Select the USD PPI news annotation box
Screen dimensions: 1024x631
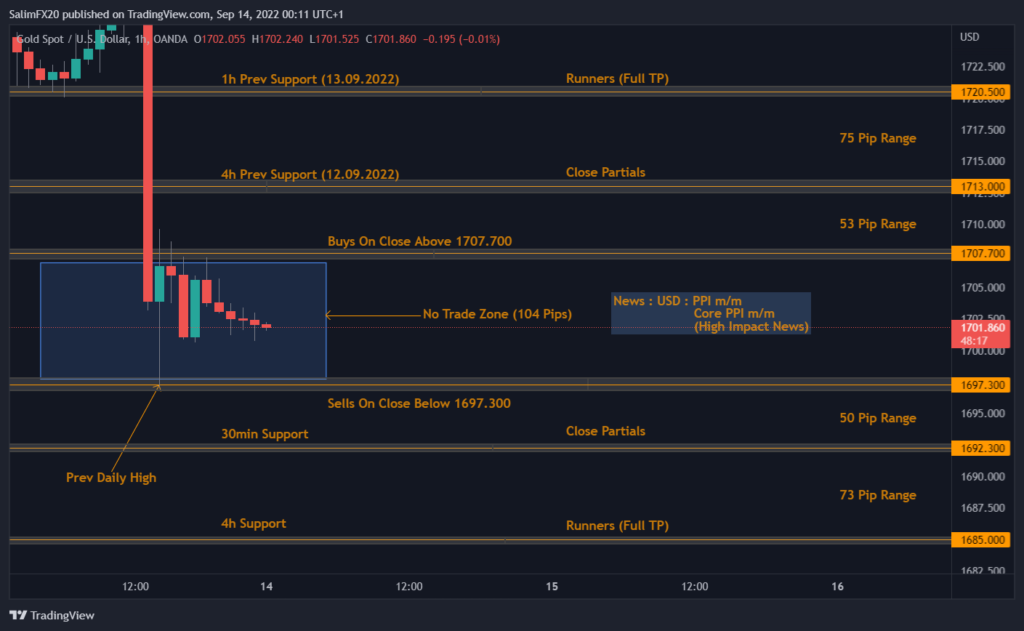[x=710, y=312]
